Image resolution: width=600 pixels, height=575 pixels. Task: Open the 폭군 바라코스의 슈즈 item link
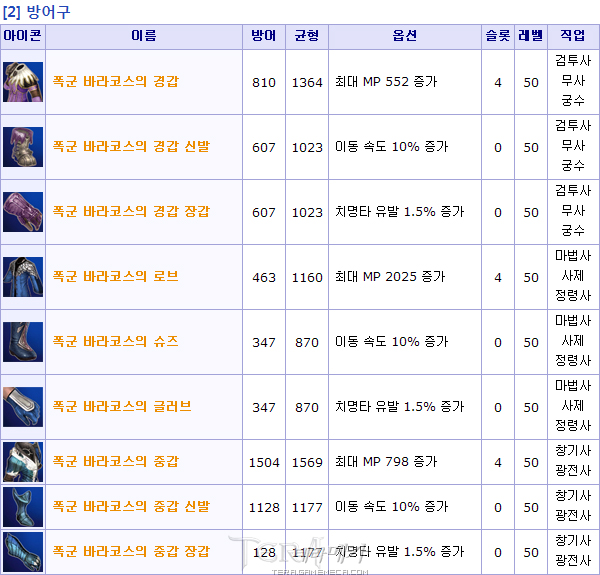coord(116,342)
